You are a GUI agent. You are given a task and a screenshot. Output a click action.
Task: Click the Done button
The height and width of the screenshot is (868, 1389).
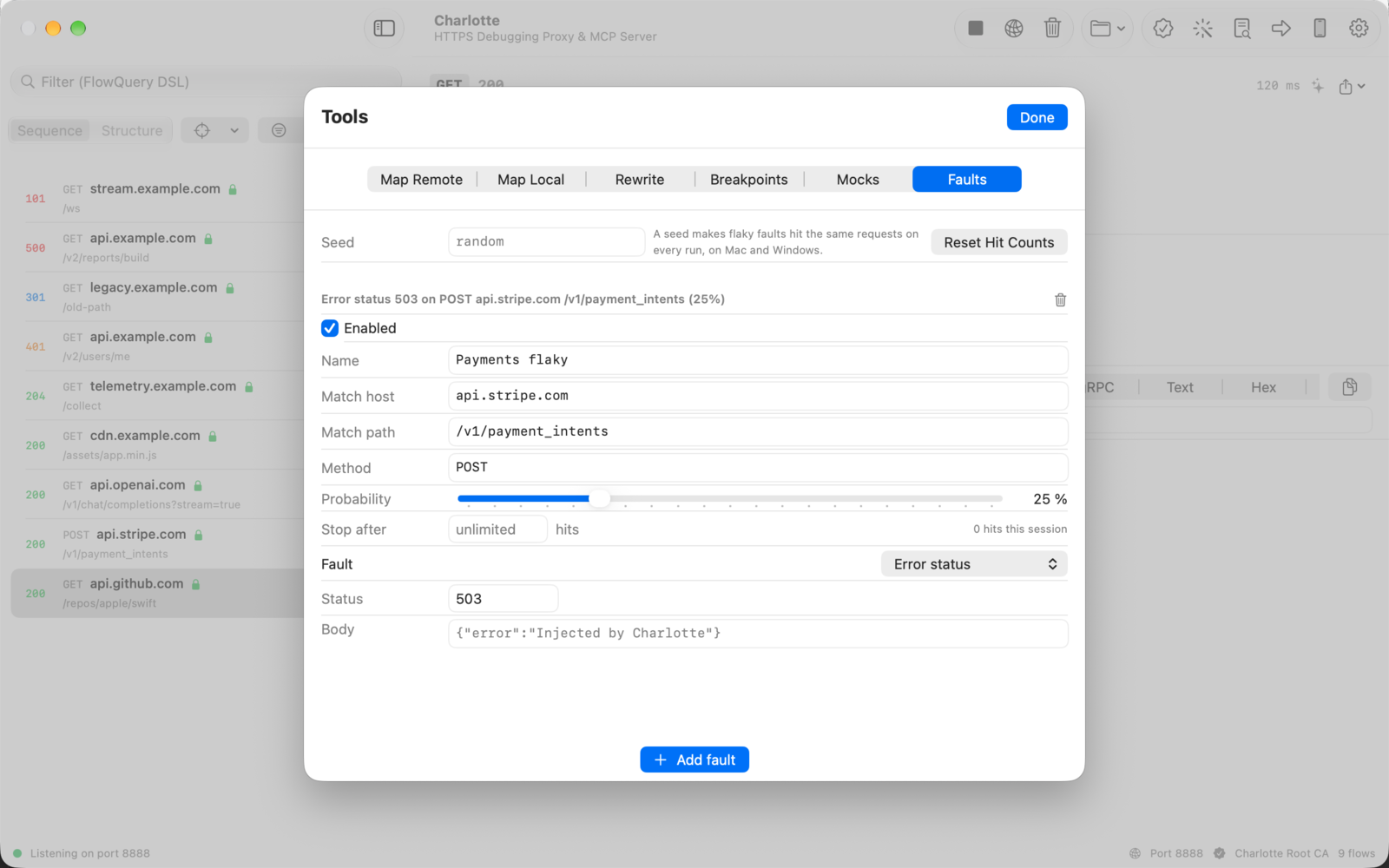(1037, 117)
